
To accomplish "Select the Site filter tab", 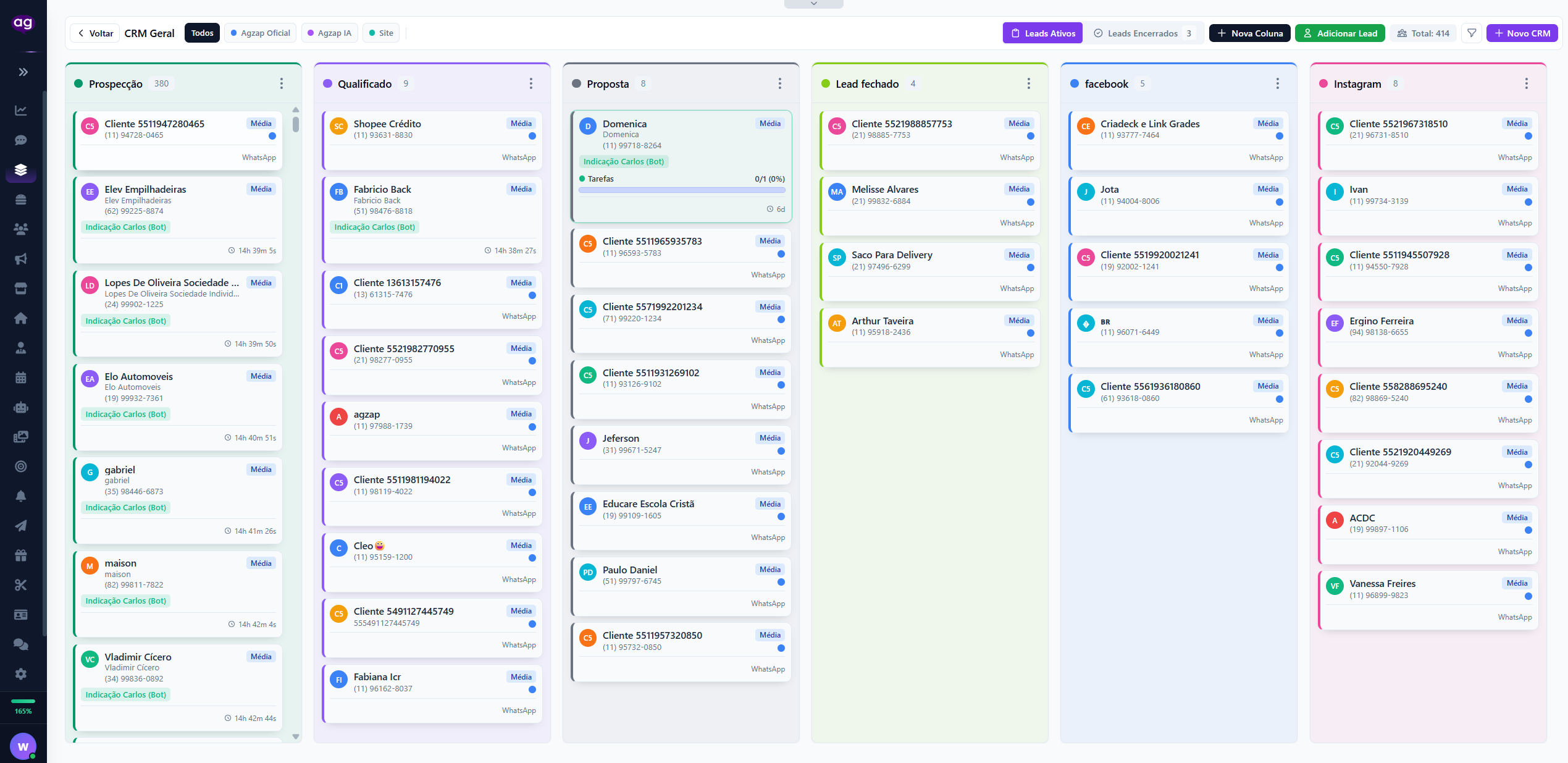I will pos(381,33).
